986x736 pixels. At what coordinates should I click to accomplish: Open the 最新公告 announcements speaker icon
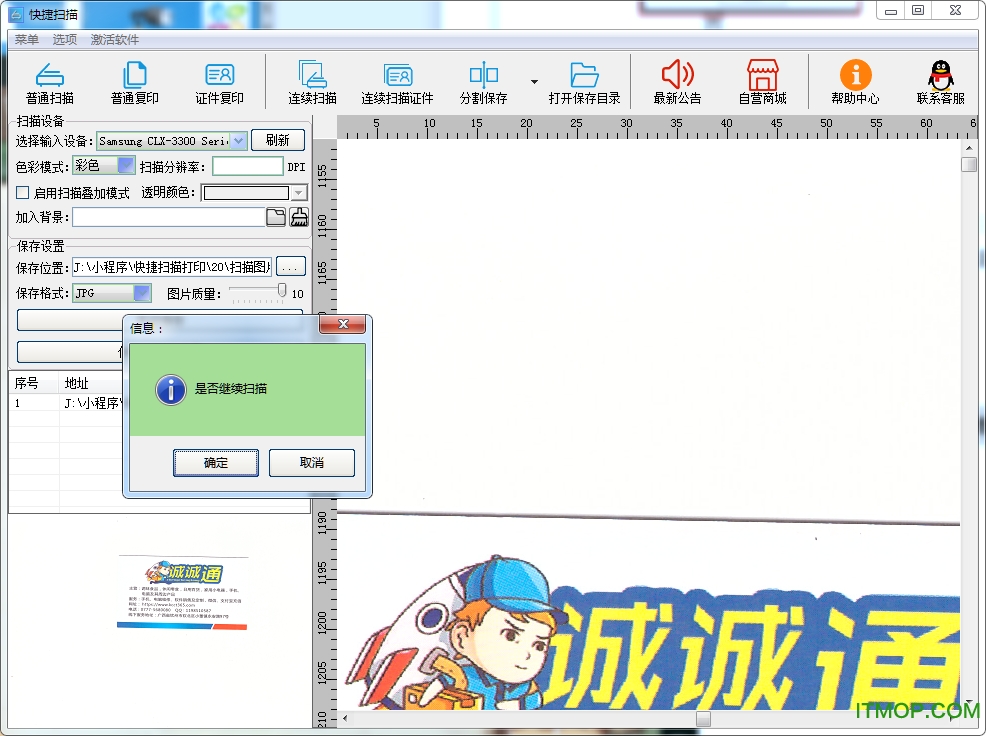(x=677, y=75)
